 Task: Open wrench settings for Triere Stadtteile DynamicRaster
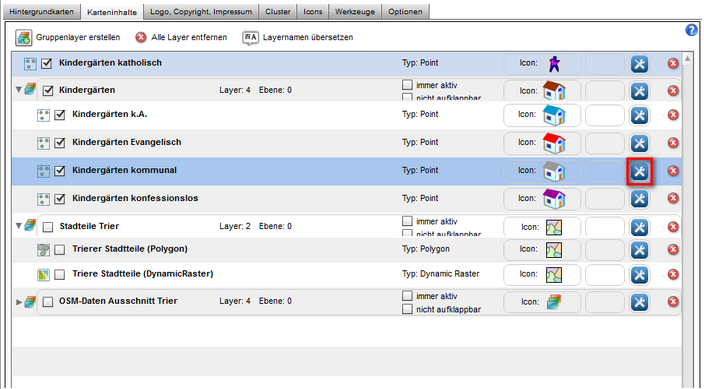tap(639, 274)
